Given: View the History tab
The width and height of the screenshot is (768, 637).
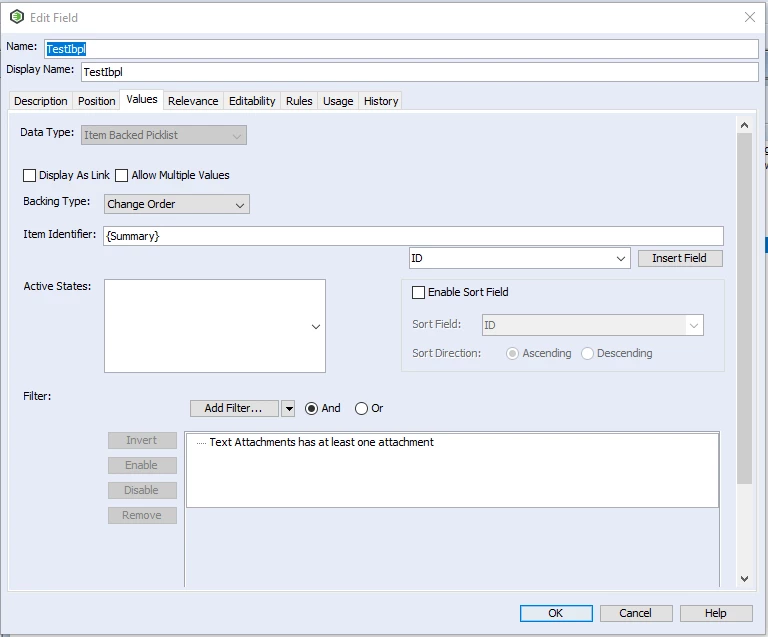Looking at the screenshot, I should (381, 101).
